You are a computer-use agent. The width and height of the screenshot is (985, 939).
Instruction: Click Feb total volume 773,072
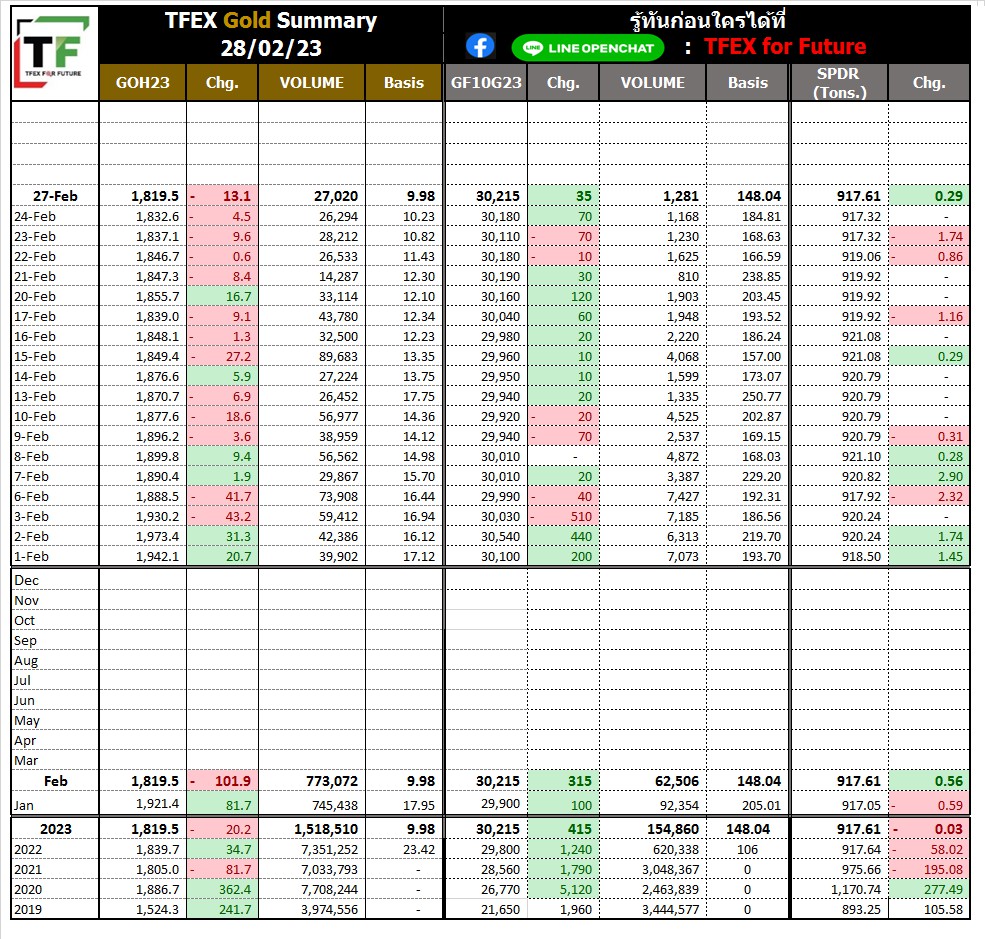(x=332, y=781)
